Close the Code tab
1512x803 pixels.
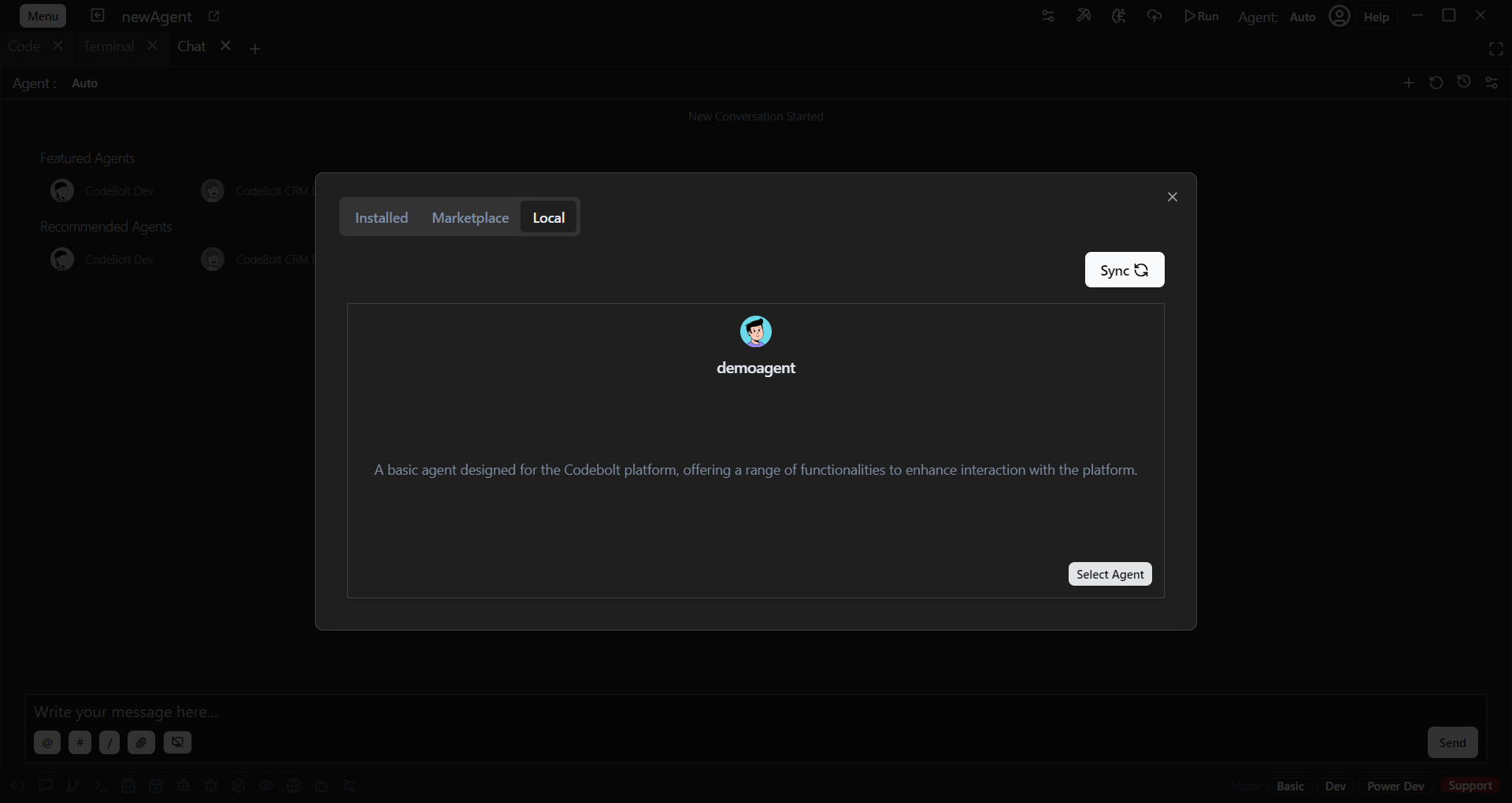coord(57,46)
